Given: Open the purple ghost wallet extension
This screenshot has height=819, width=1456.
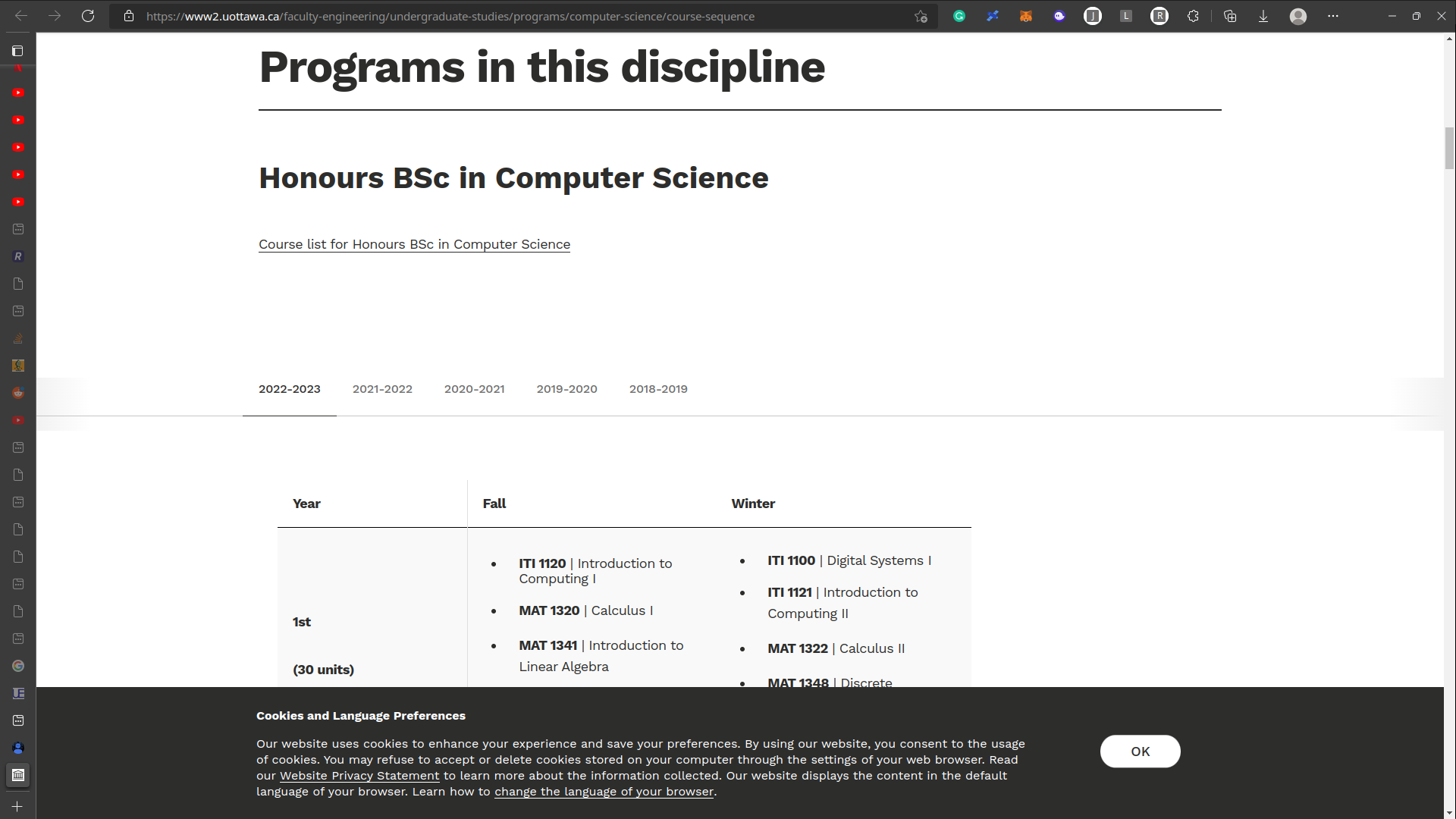Looking at the screenshot, I should click(x=1059, y=16).
